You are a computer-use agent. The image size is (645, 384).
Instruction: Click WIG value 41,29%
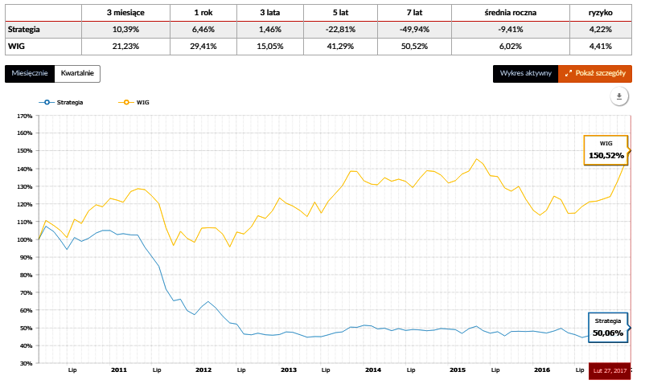[340, 46]
